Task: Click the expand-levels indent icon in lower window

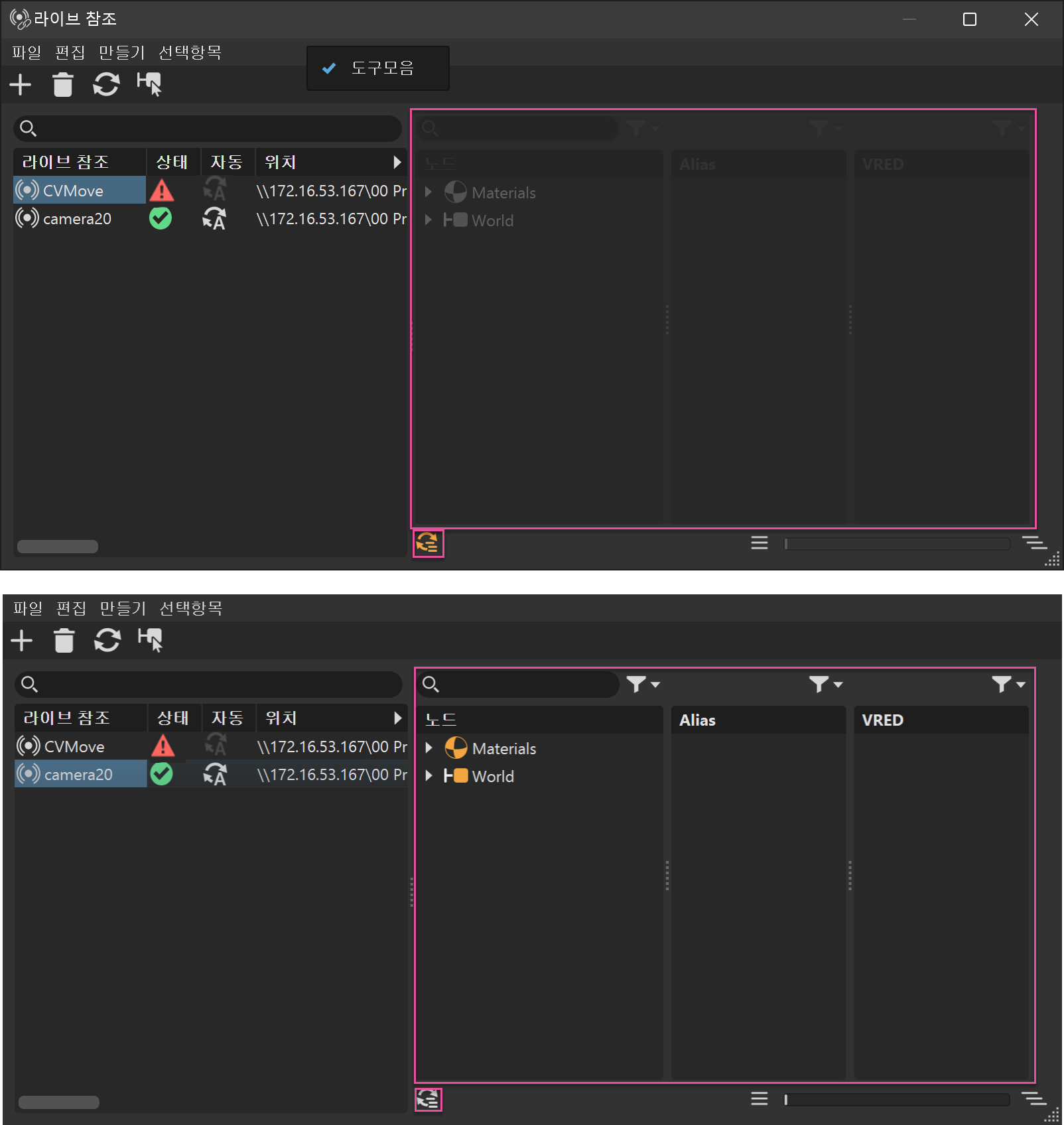Action: coord(1035,1099)
